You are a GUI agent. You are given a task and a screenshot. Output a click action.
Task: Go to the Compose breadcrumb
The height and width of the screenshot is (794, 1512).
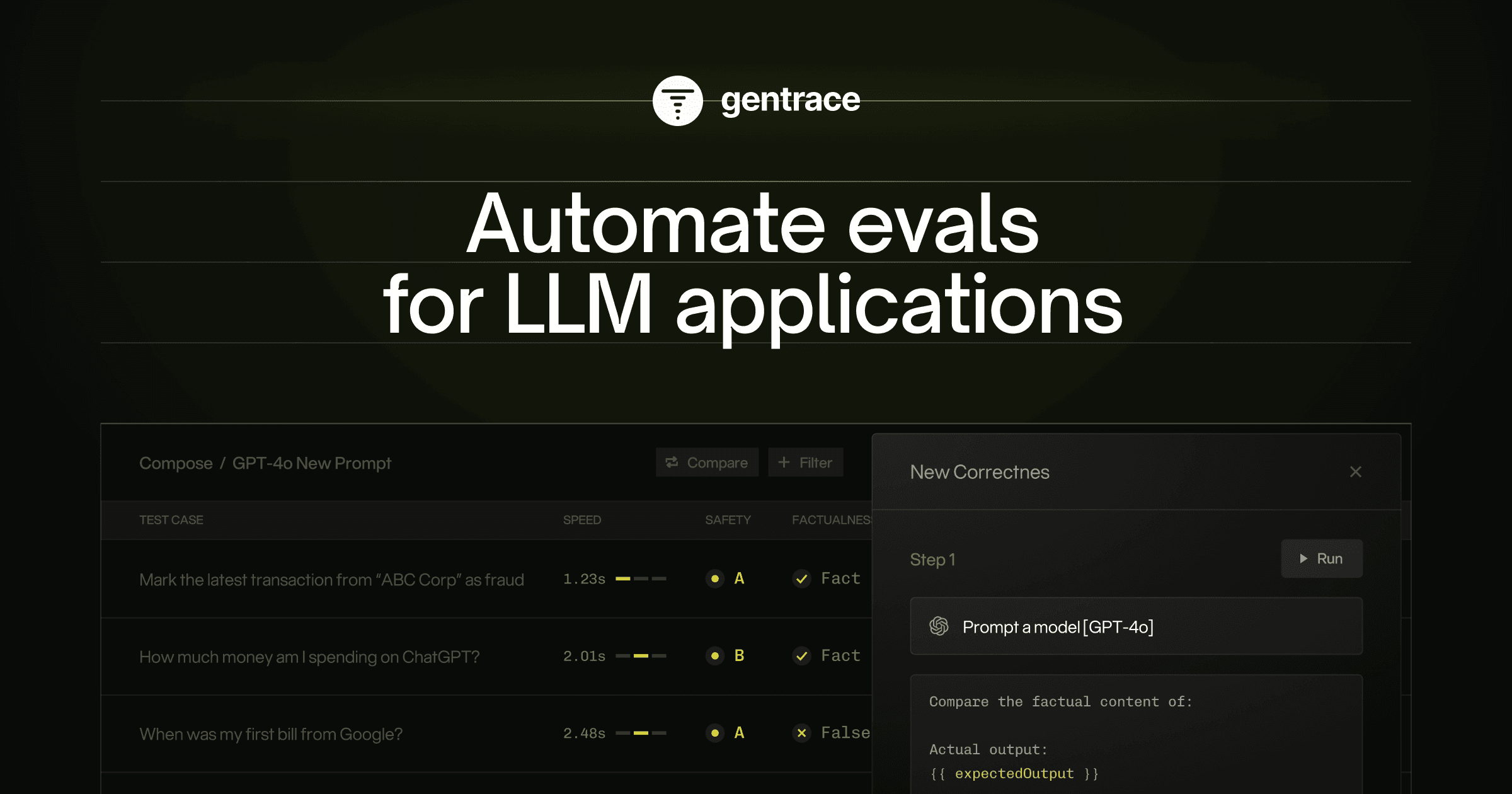176,463
